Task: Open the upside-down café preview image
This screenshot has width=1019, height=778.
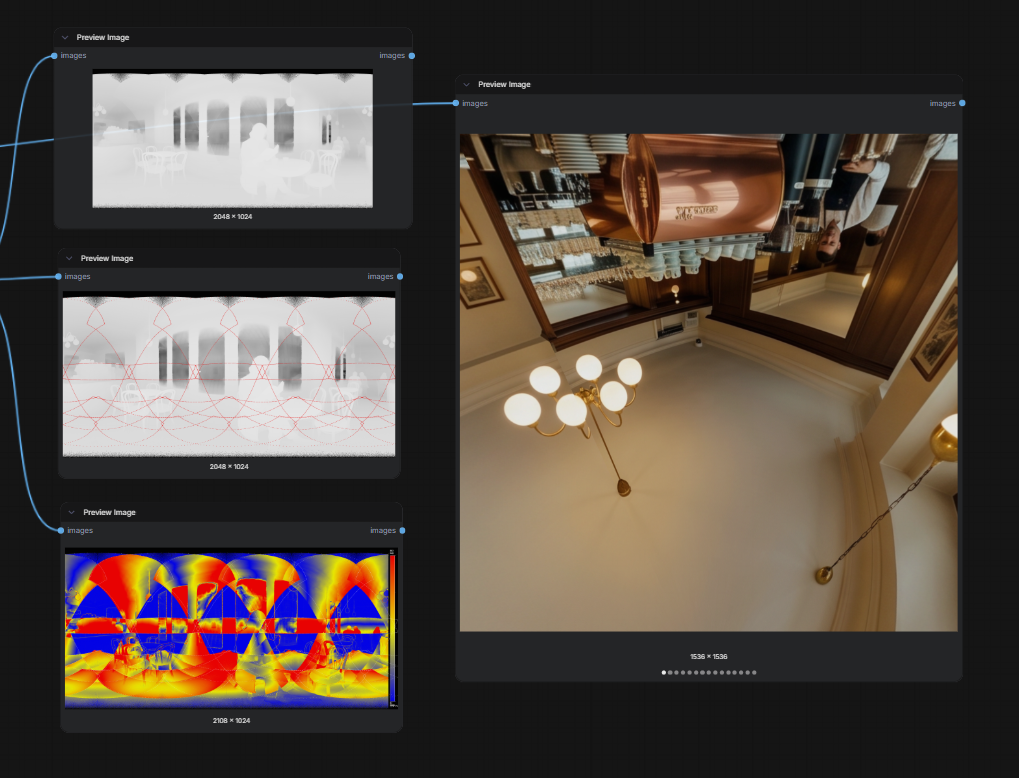Action: point(708,382)
